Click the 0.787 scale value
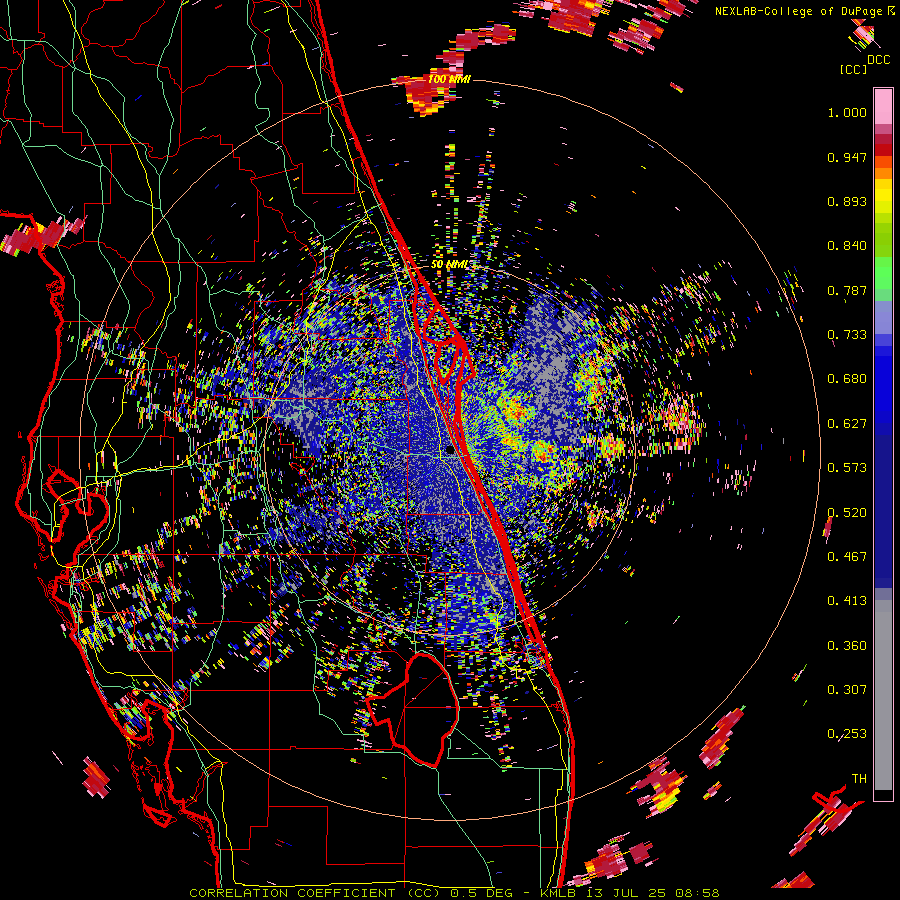900x900 pixels. pos(847,290)
